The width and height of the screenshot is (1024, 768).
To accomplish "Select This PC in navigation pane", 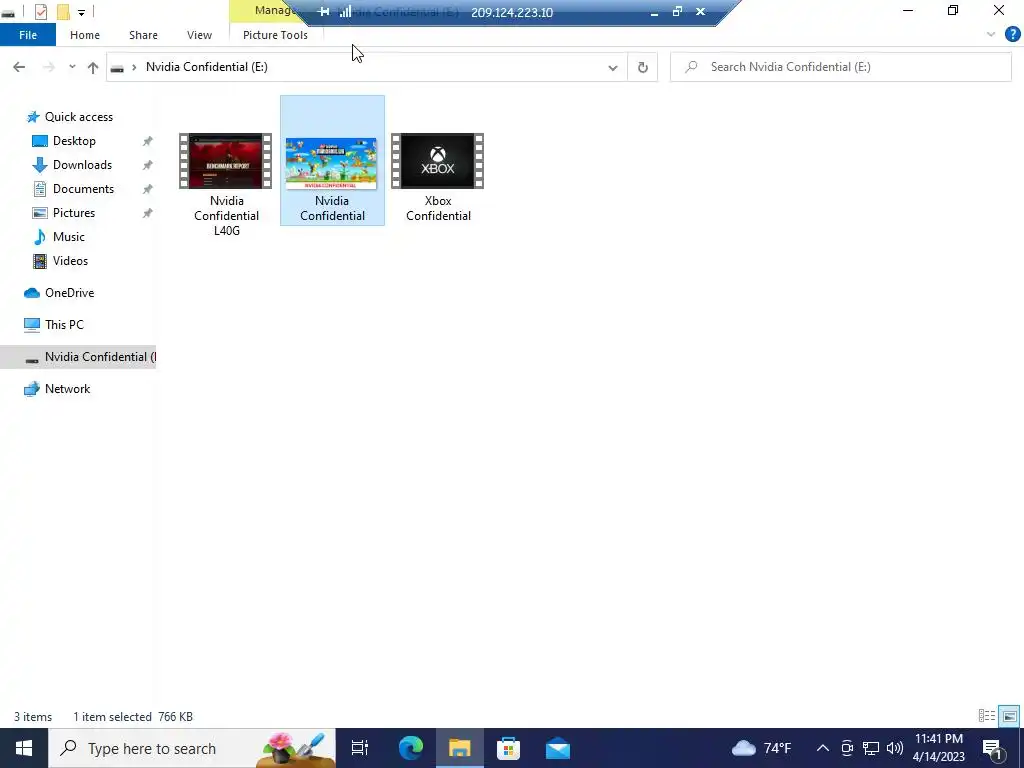I will [x=64, y=325].
